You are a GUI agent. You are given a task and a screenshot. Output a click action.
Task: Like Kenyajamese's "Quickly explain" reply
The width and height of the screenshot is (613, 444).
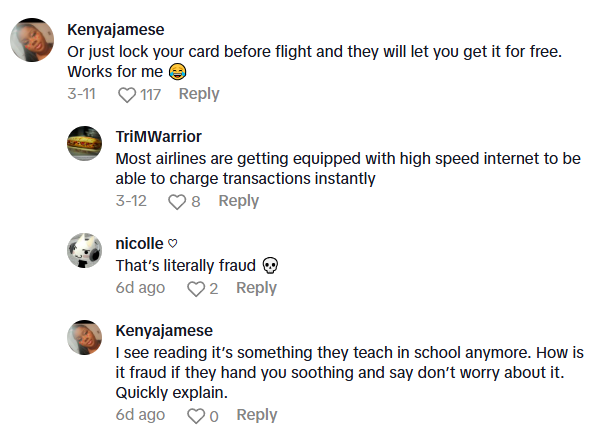pyautogui.click(x=196, y=416)
